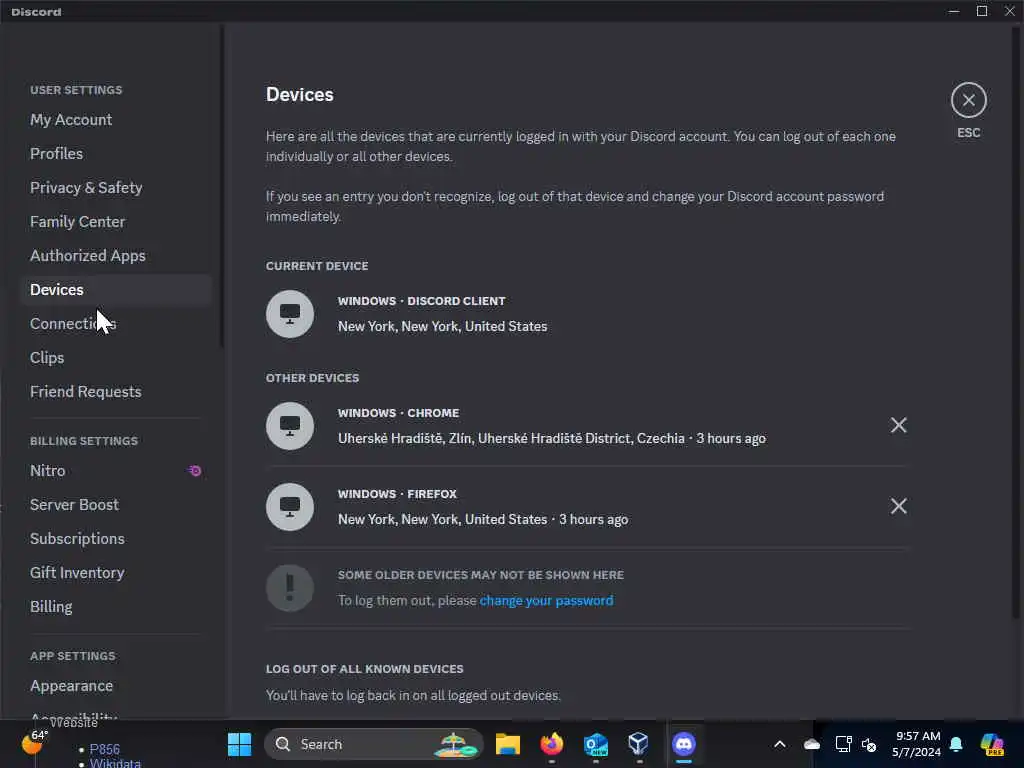Log out the Windows Chrome device
The image size is (1024, 768).
pos(899,425)
